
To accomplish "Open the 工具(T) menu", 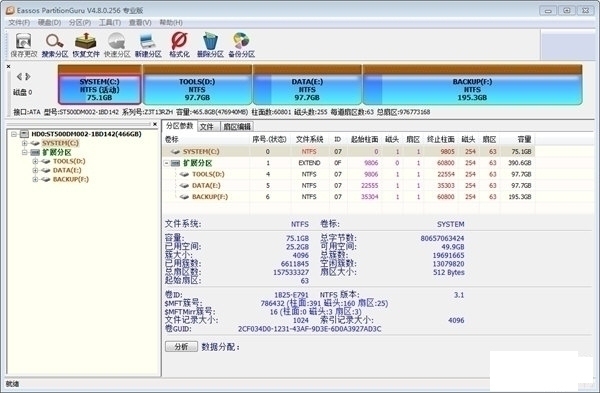I will point(110,23).
